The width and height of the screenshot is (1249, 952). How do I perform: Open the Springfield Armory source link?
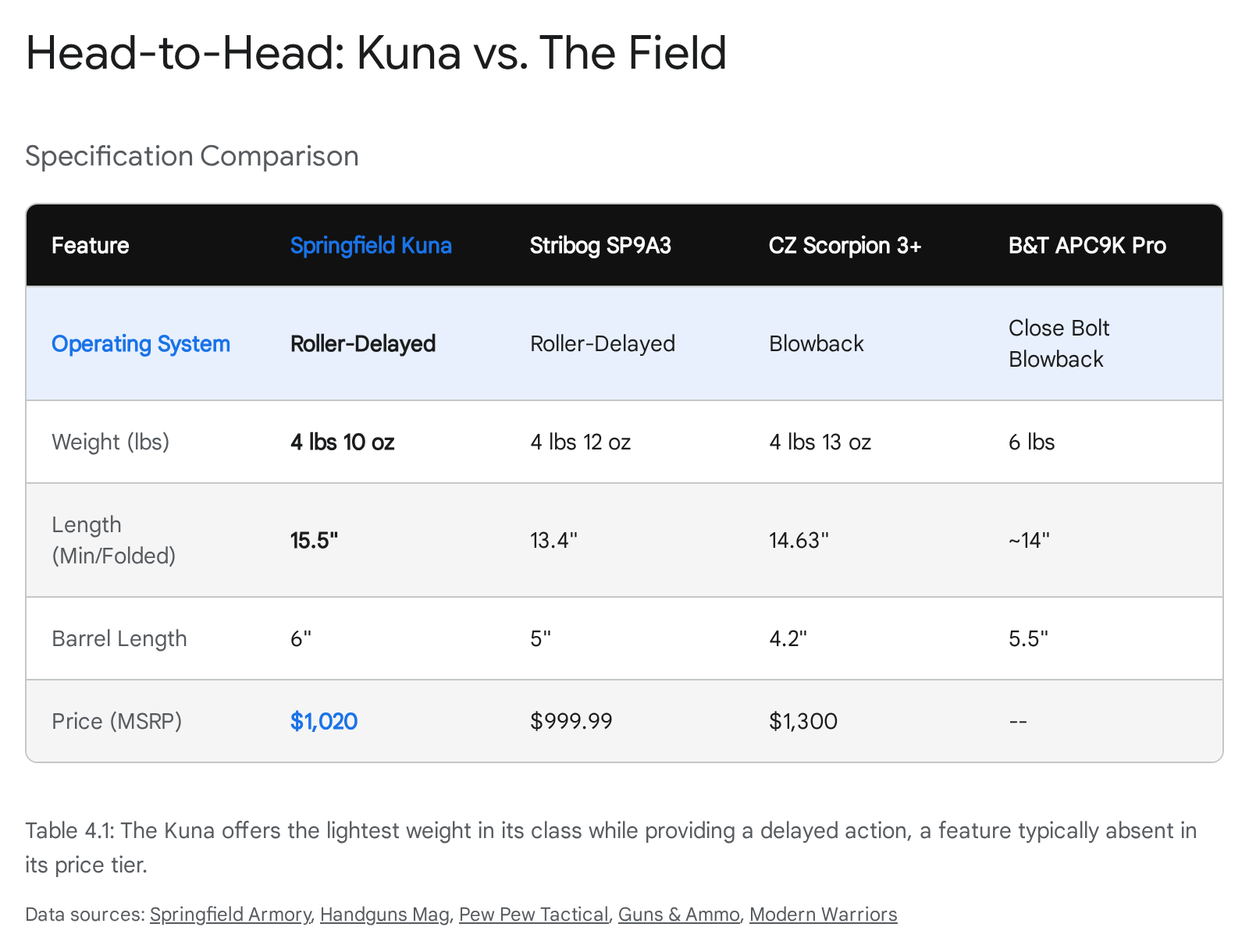(230, 914)
